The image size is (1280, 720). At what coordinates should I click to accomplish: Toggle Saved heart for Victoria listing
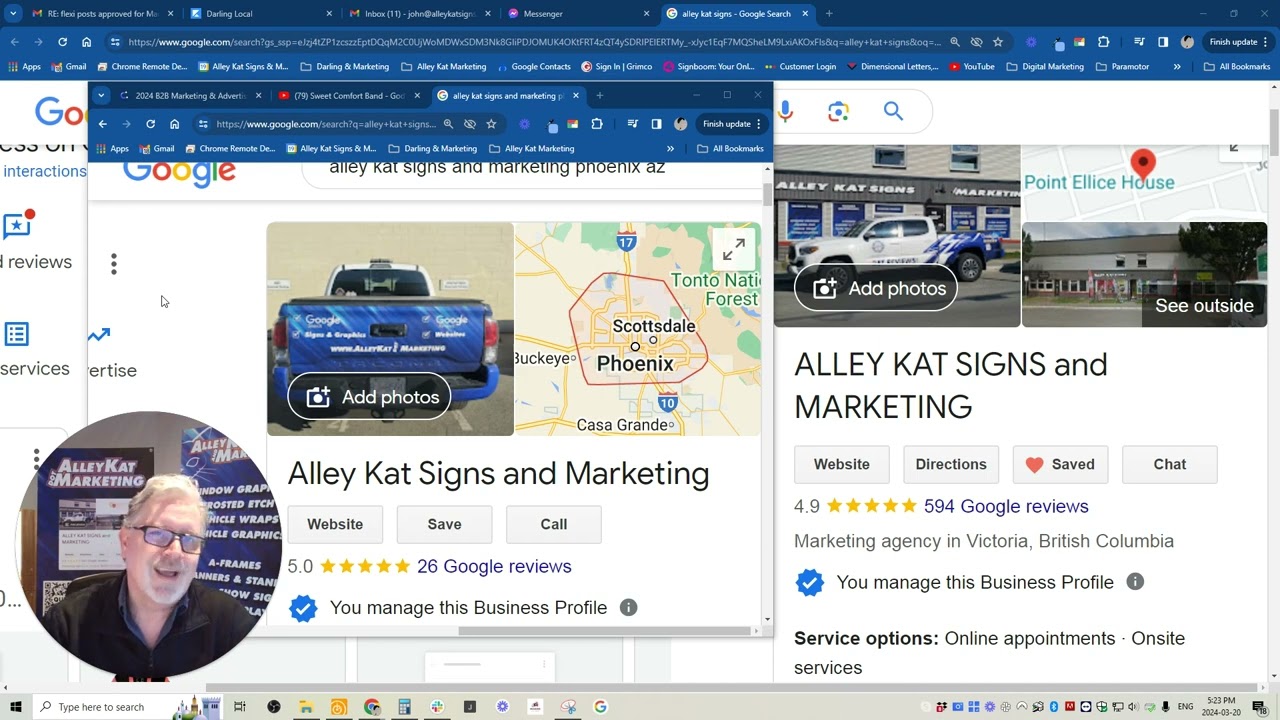coord(1060,464)
